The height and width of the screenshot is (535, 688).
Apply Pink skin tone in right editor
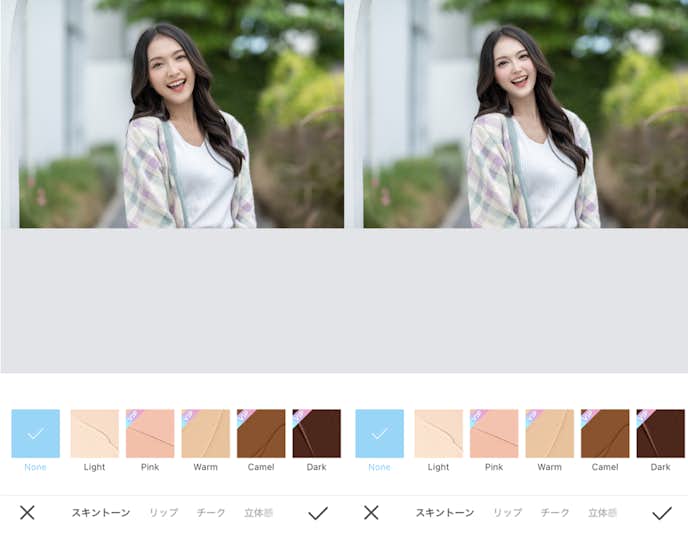(494, 434)
